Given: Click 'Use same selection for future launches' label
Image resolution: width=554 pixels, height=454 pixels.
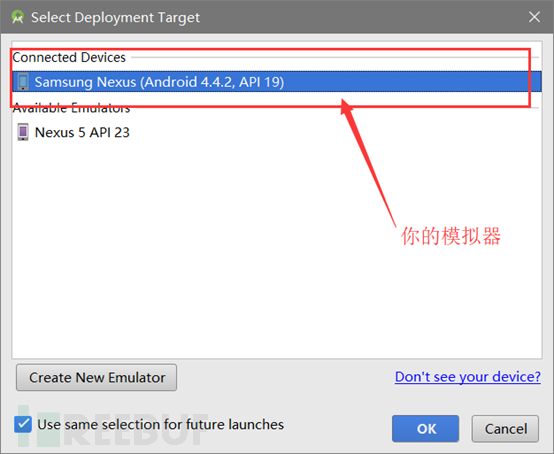Looking at the screenshot, I should 161,424.
